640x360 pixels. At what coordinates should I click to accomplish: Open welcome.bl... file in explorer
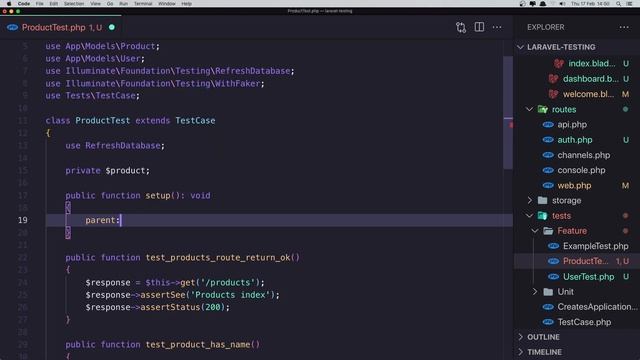(589, 94)
